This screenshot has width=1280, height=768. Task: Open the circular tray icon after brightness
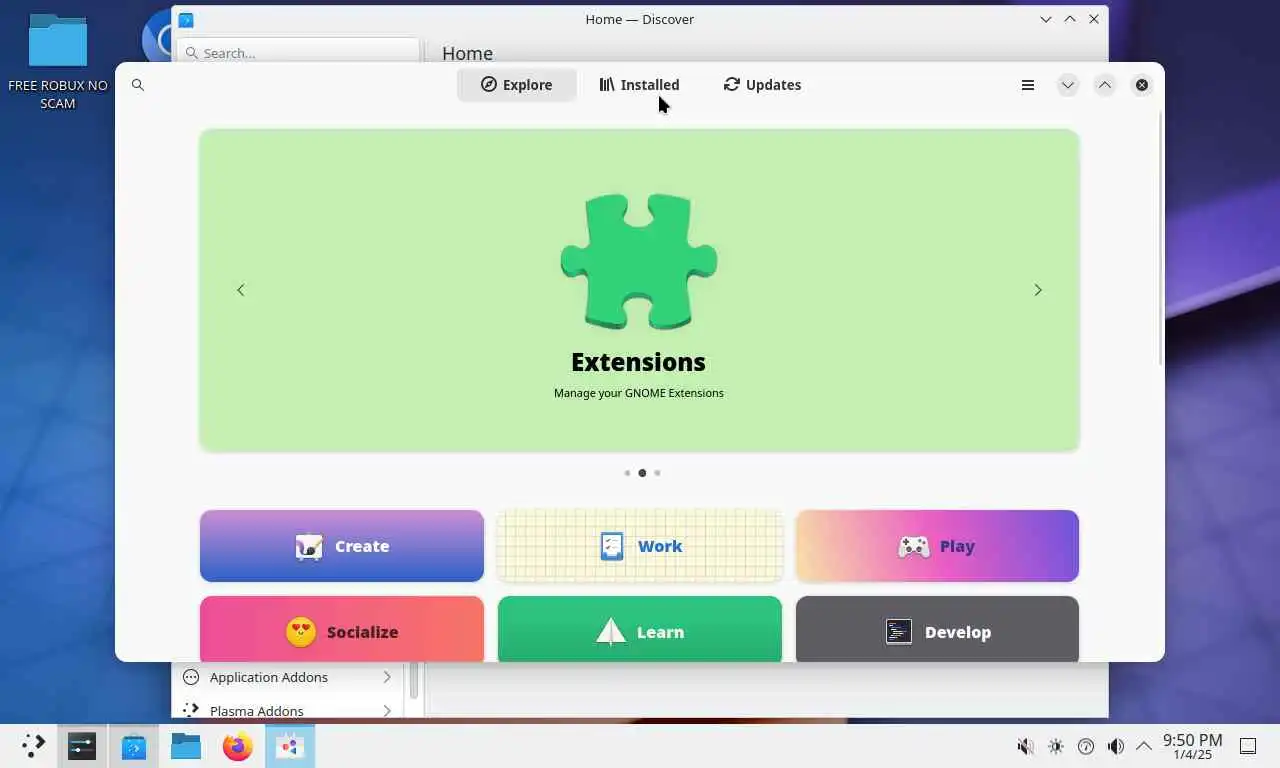pyautogui.click(x=1086, y=746)
